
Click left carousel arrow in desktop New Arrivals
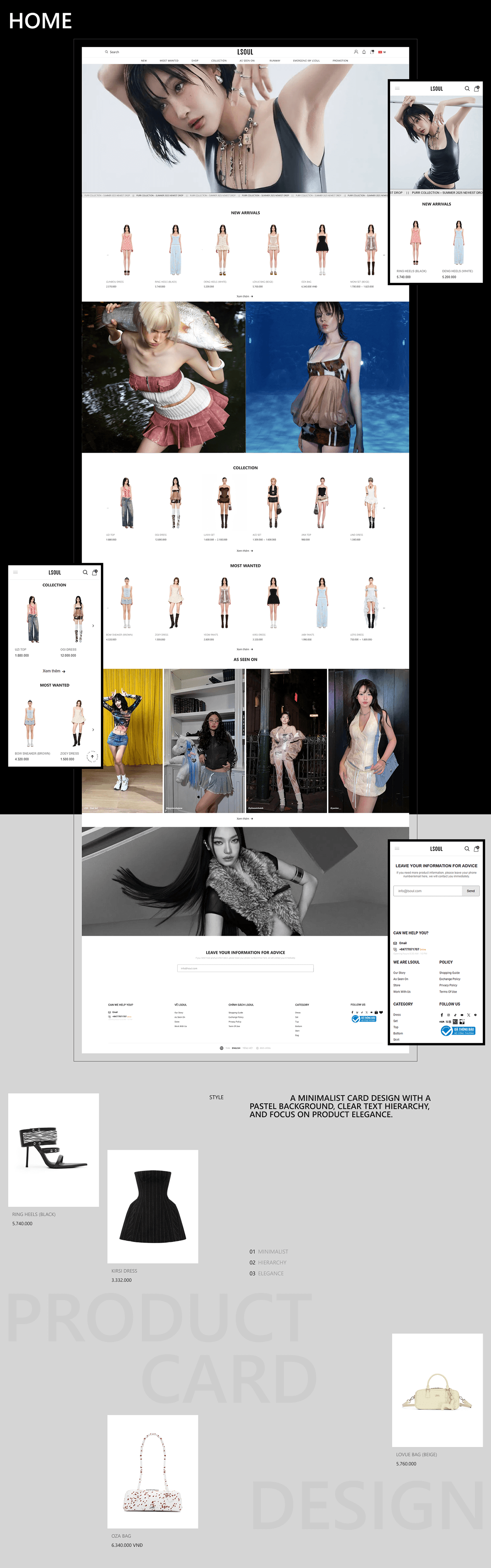pos(108,255)
